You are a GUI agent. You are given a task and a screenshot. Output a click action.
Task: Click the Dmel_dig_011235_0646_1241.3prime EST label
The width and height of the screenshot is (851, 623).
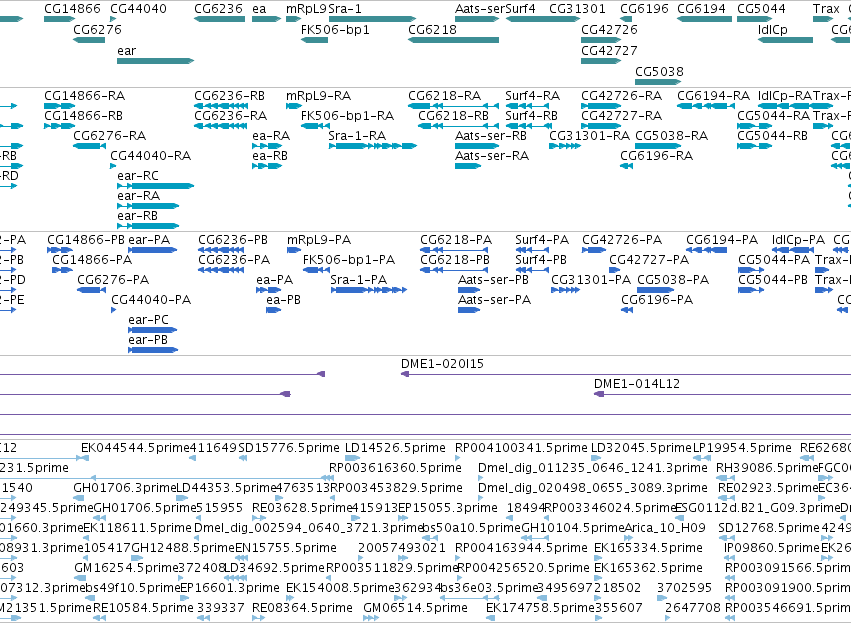(x=593, y=468)
